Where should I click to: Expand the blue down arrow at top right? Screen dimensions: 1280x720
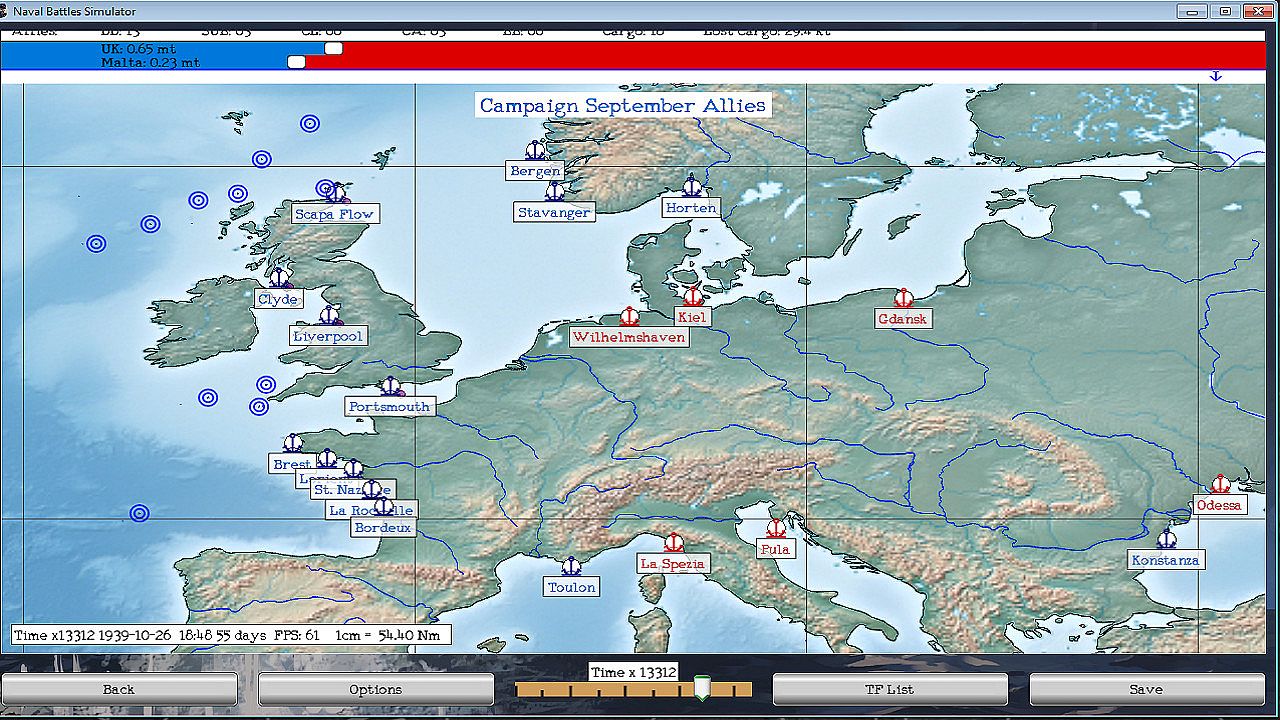(x=1216, y=76)
